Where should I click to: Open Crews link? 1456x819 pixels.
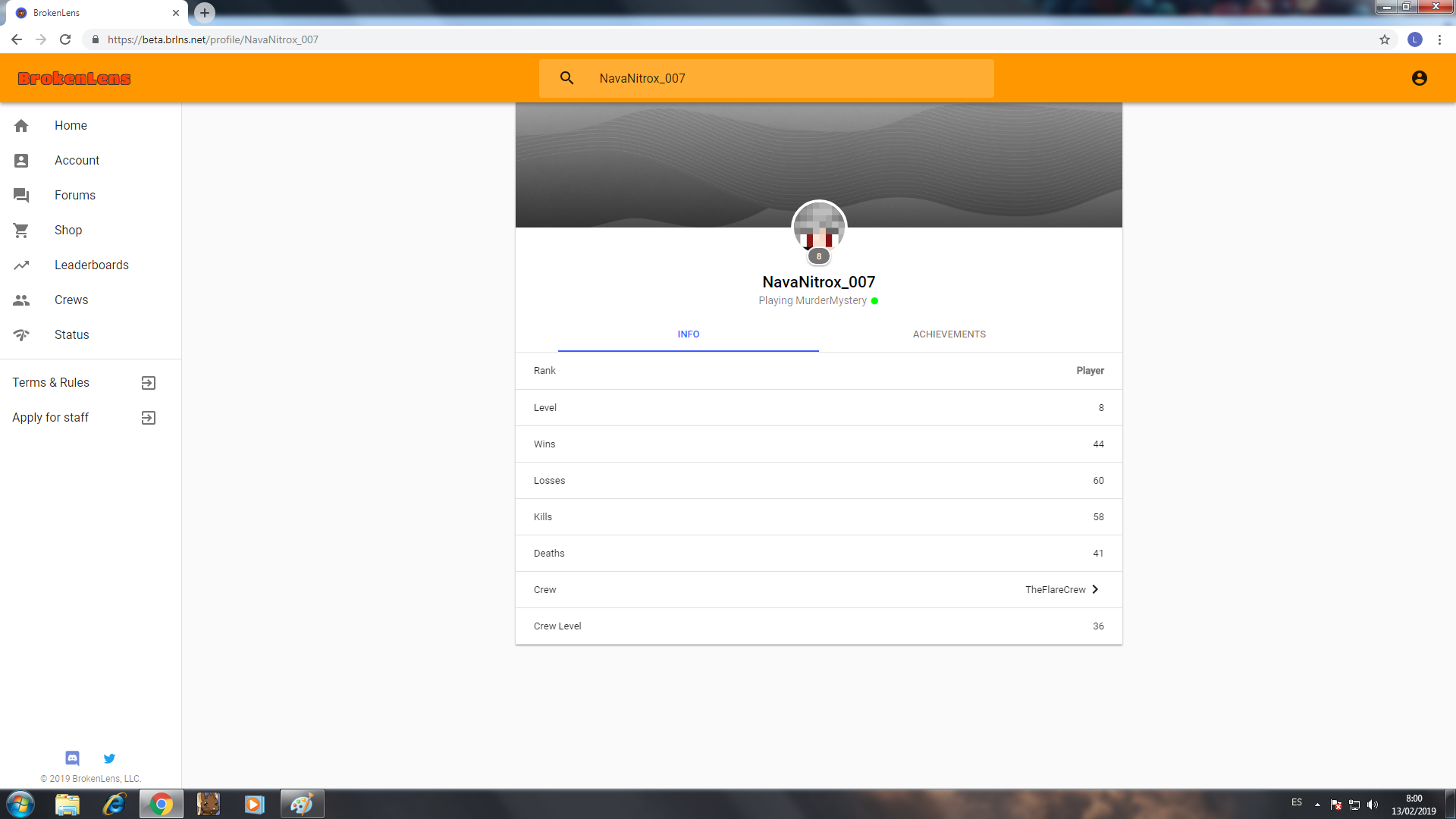click(x=71, y=300)
